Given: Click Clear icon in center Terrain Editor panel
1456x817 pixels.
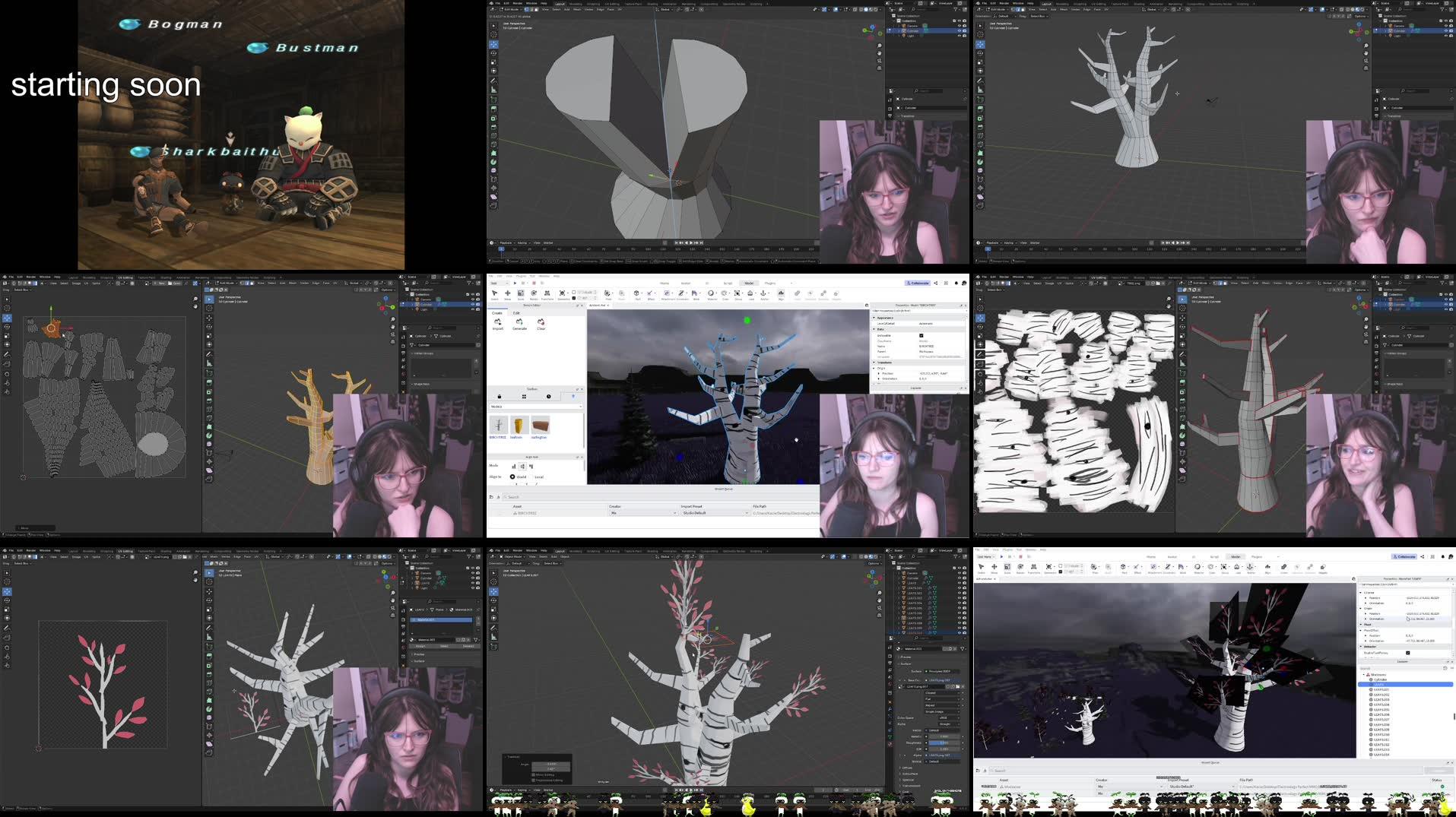Looking at the screenshot, I should point(541,323).
